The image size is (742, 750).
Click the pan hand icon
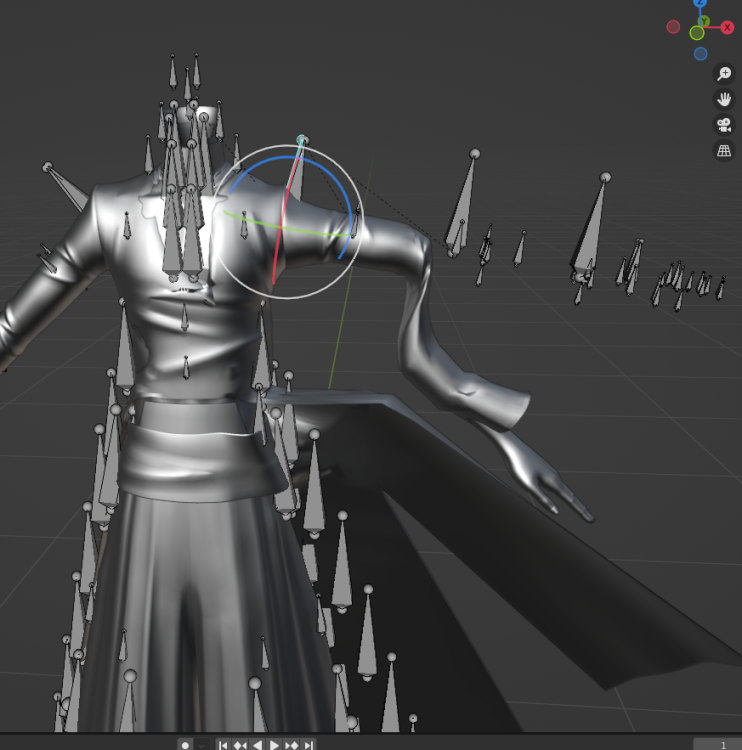(723, 99)
